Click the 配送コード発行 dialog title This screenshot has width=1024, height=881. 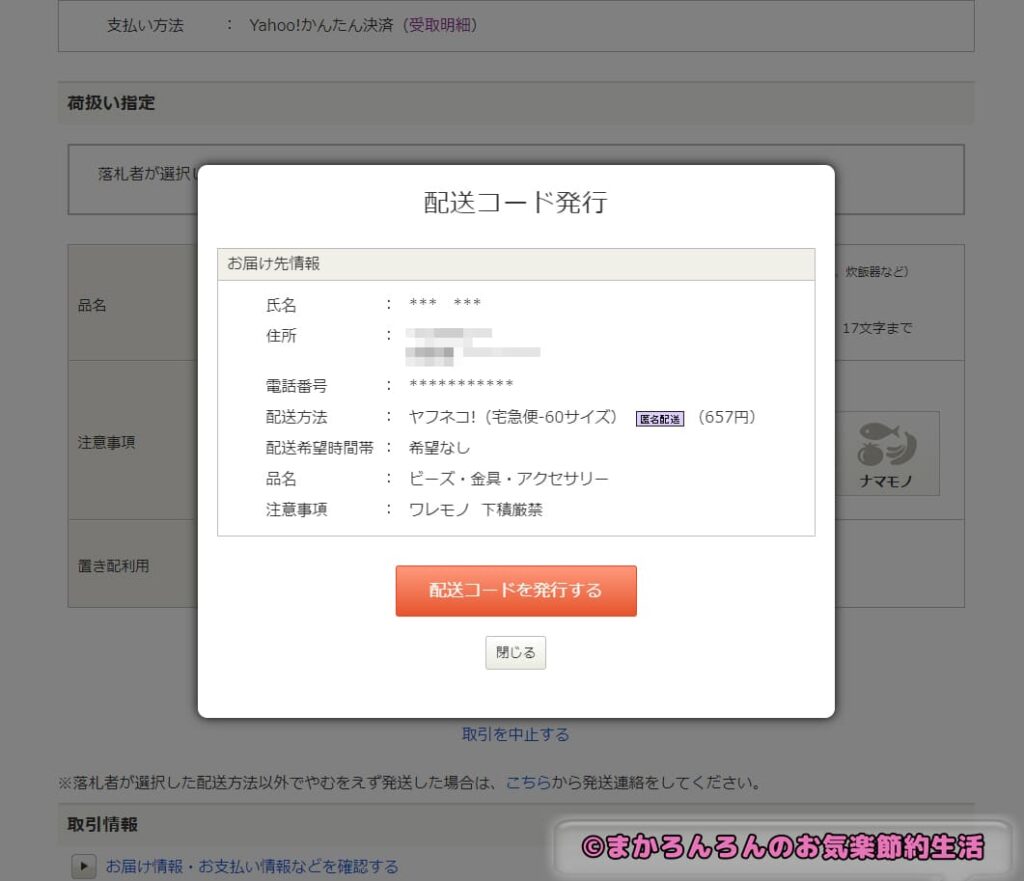(515, 202)
